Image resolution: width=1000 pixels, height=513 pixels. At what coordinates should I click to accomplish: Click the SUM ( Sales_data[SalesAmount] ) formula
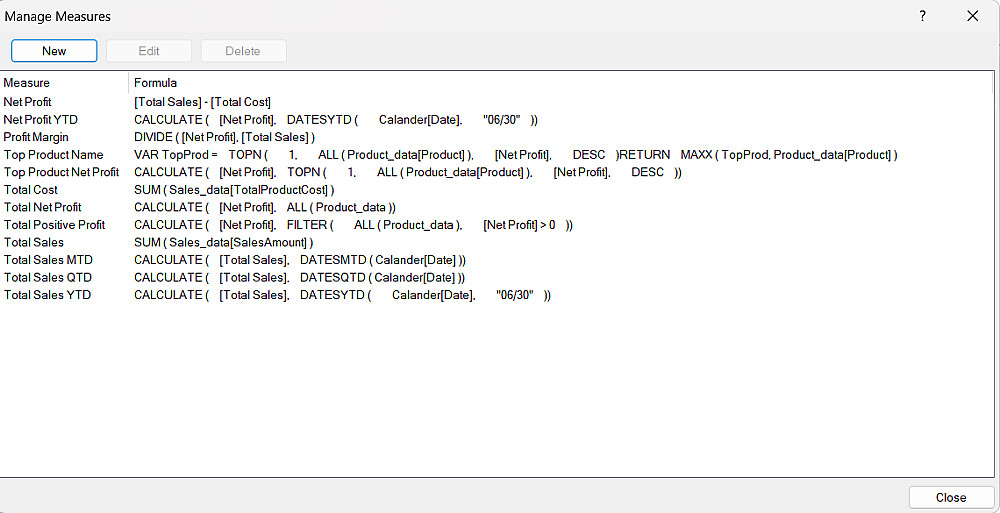[224, 242]
